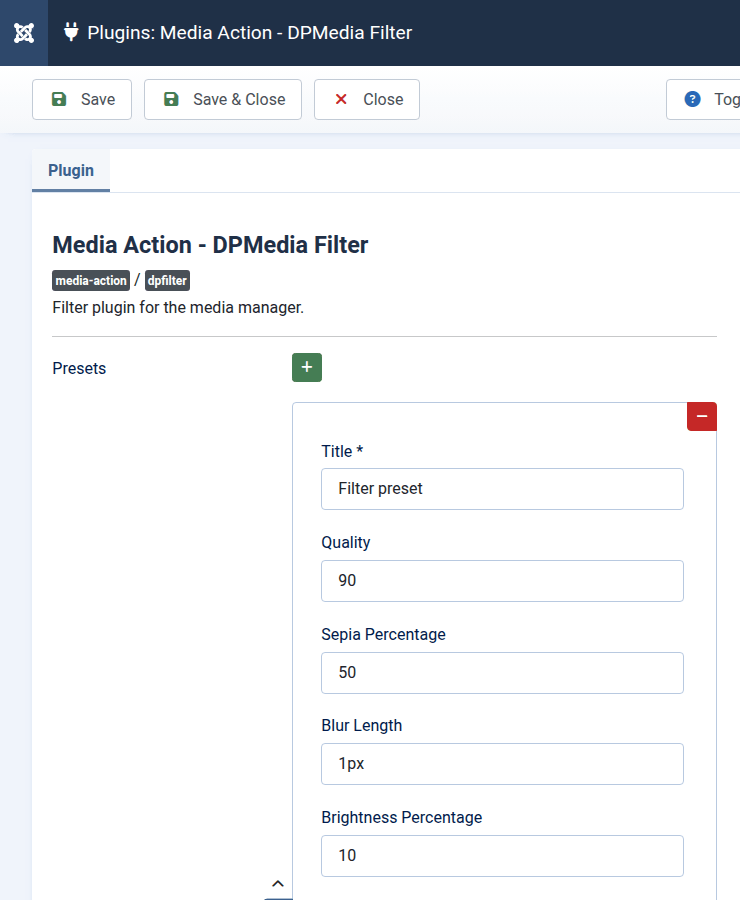Focus the Title input field

tap(502, 489)
